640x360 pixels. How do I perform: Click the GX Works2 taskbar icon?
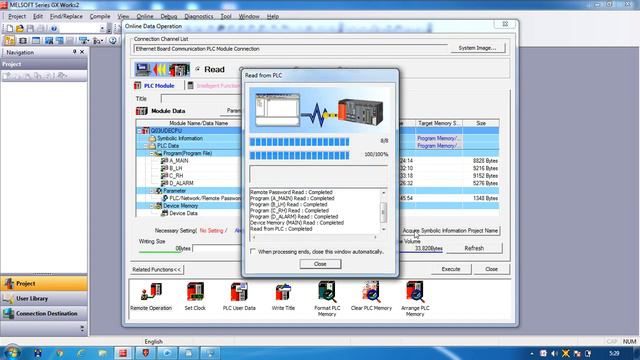(123, 353)
